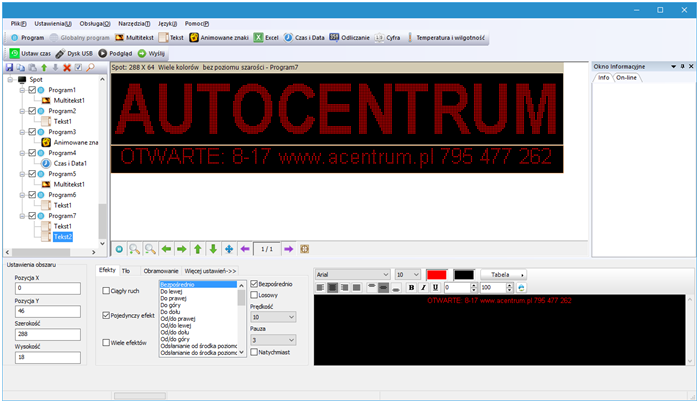The height and width of the screenshot is (403, 699).
Task: Move selected item up with green up arrow in tree toolbar
Action: click(x=44, y=67)
